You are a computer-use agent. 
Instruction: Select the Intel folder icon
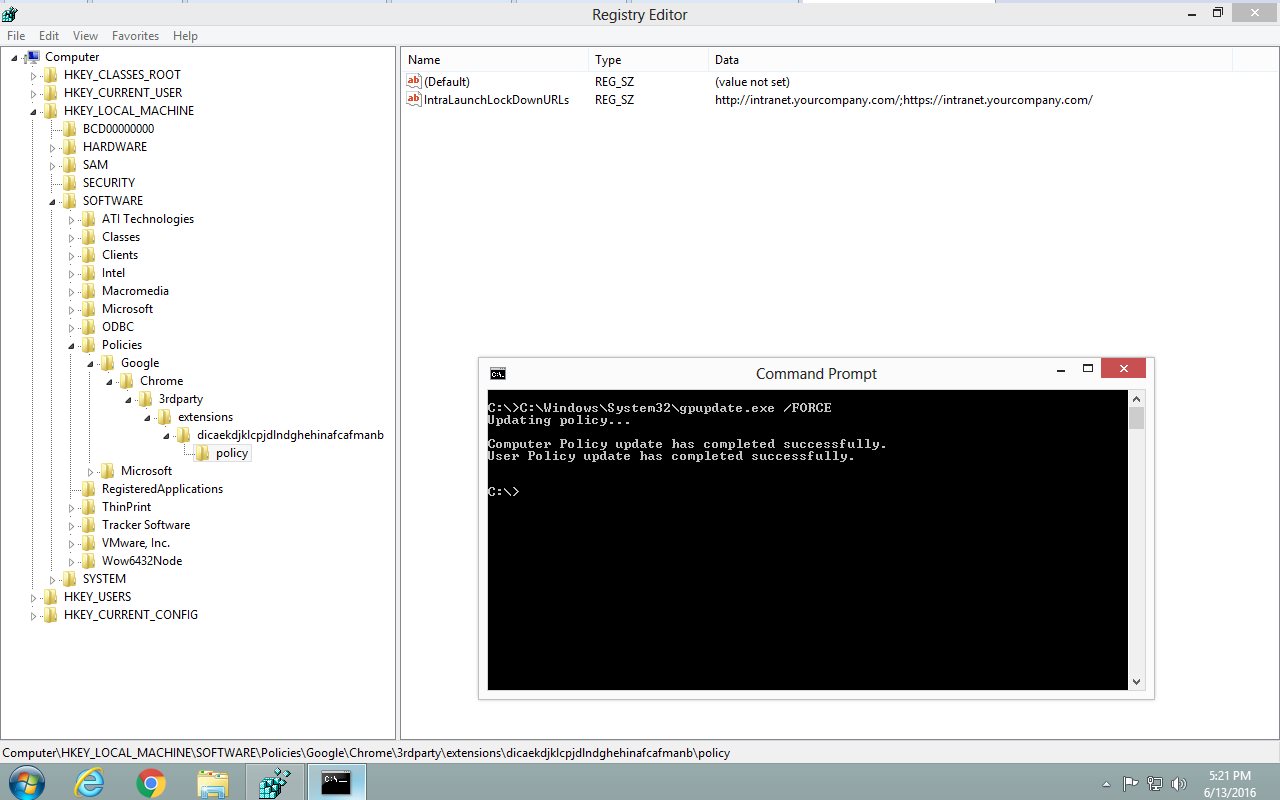point(88,273)
